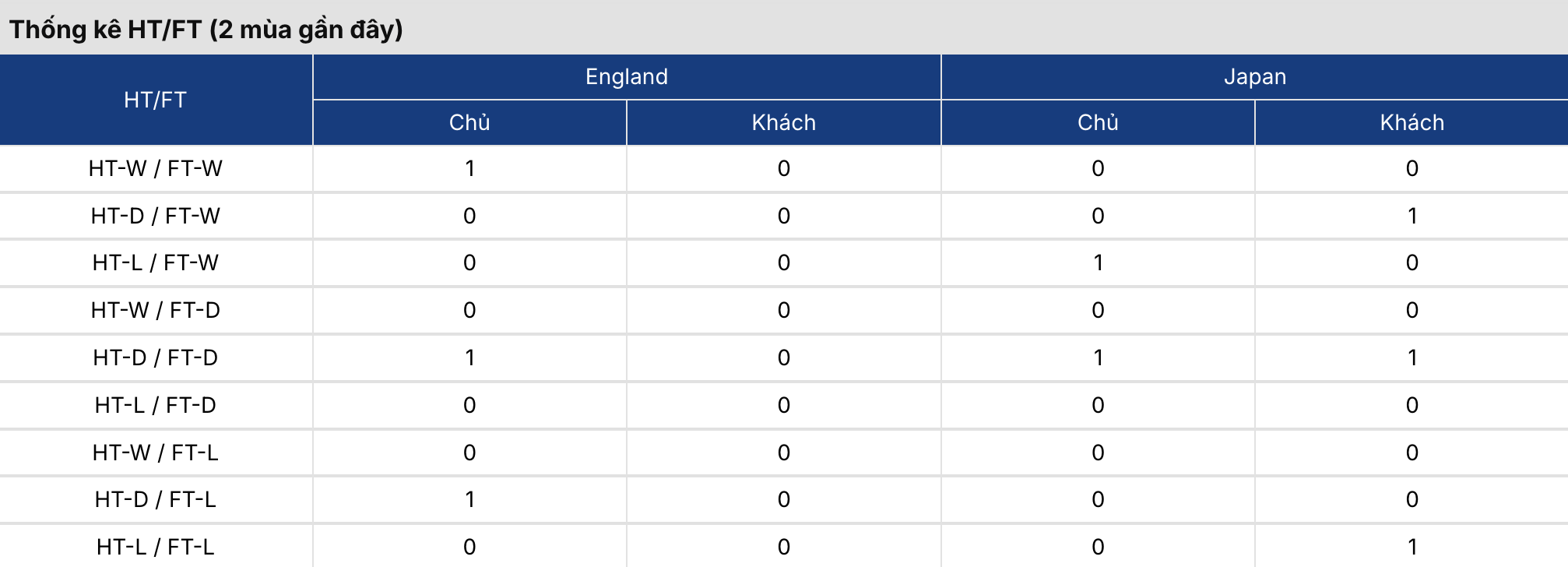Select Japan's Khách sub-header

(1412, 122)
